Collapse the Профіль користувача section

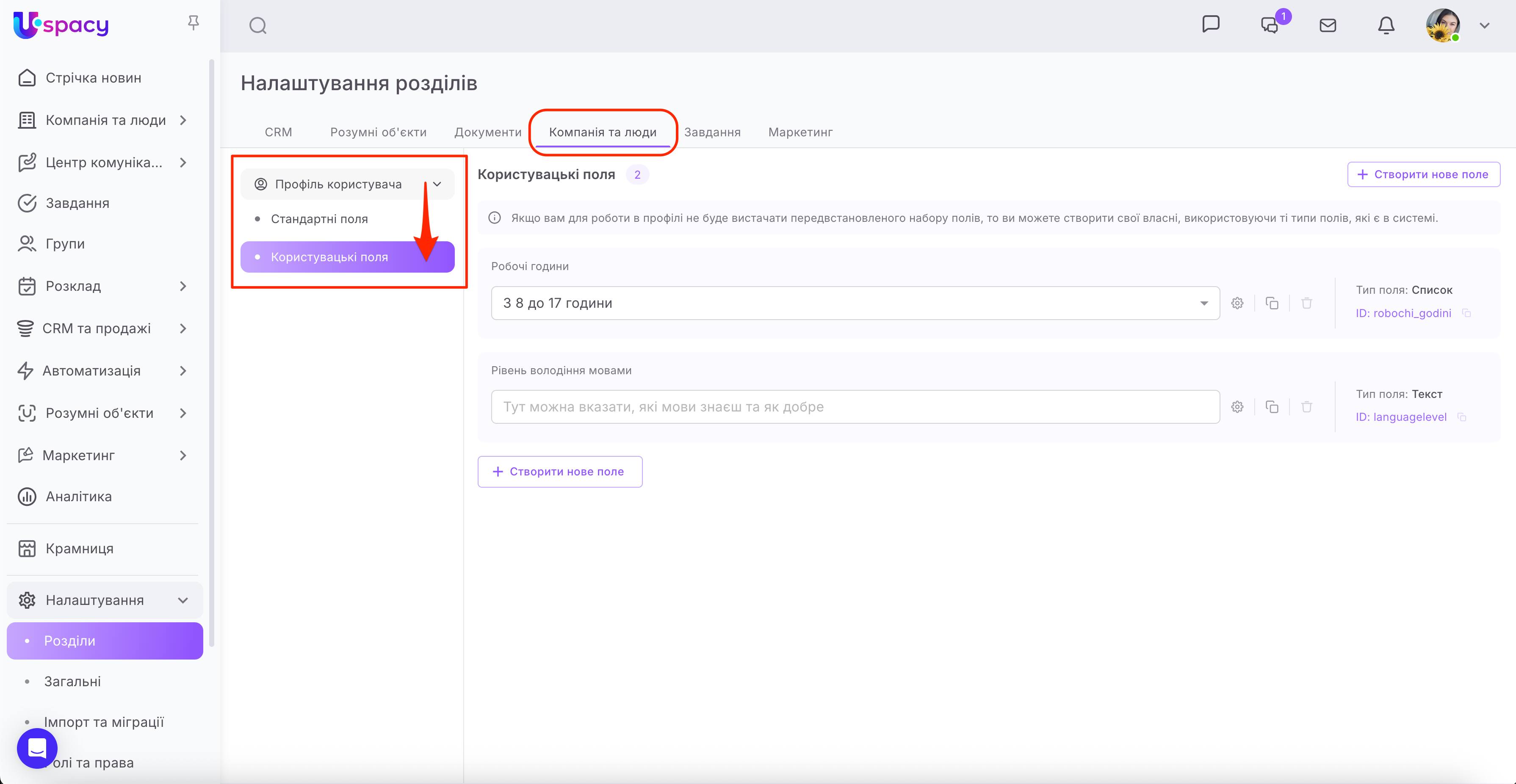[x=437, y=184]
